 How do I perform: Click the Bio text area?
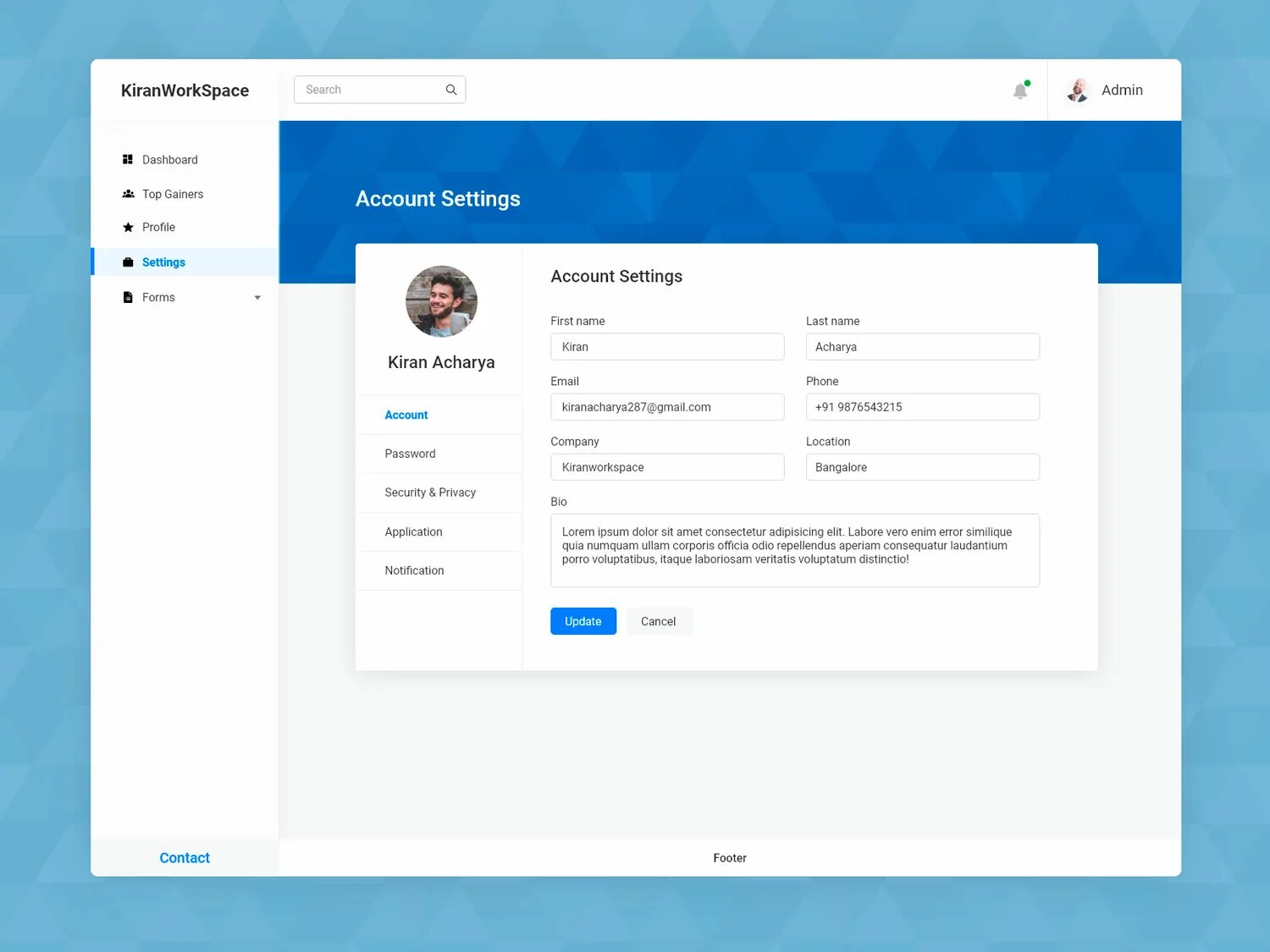[795, 551]
